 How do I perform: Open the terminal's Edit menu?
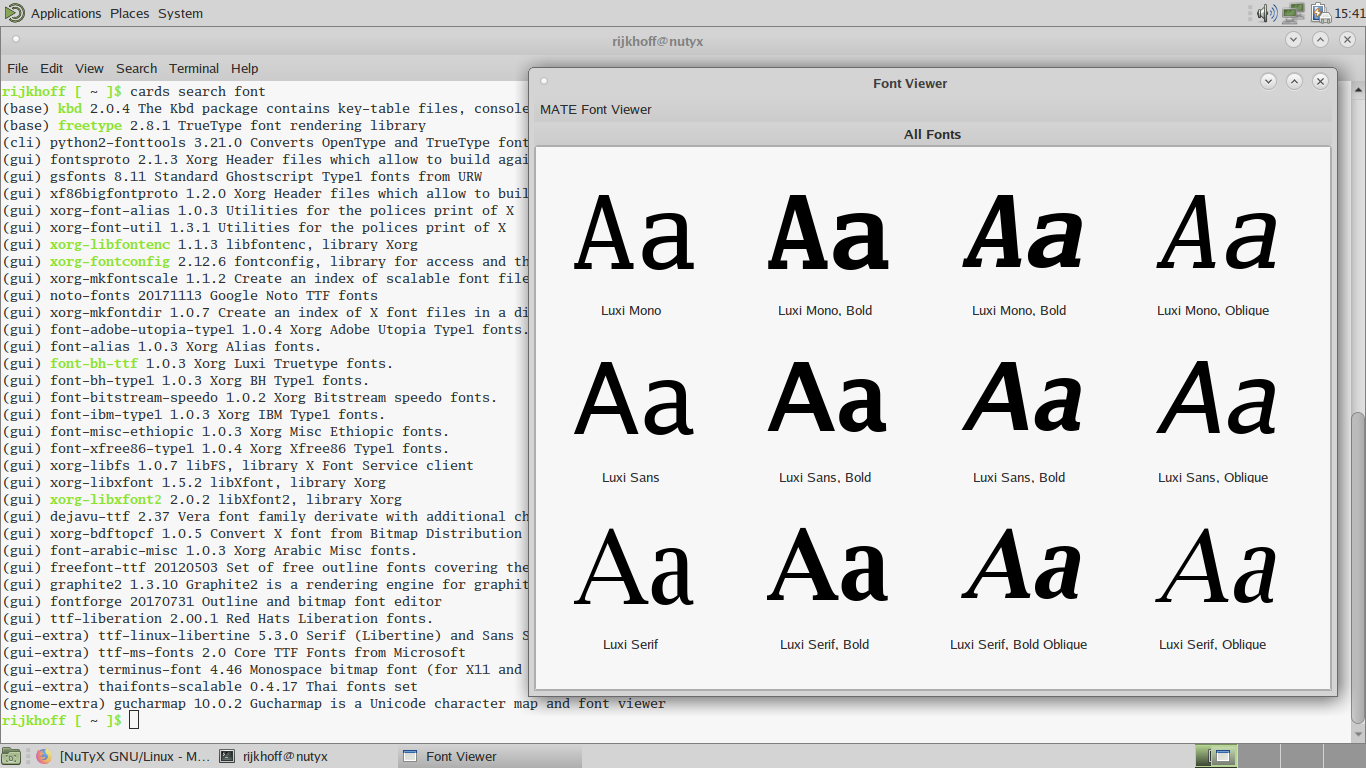coord(51,69)
